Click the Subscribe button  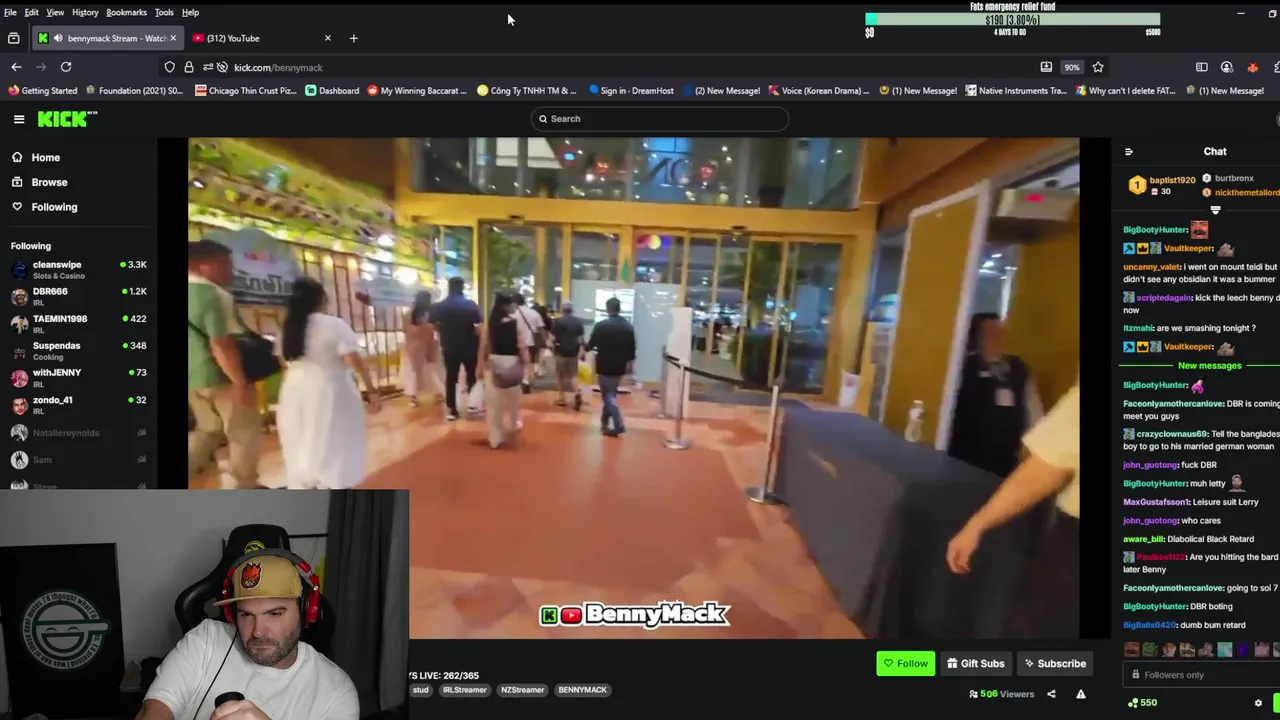coord(1054,663)
